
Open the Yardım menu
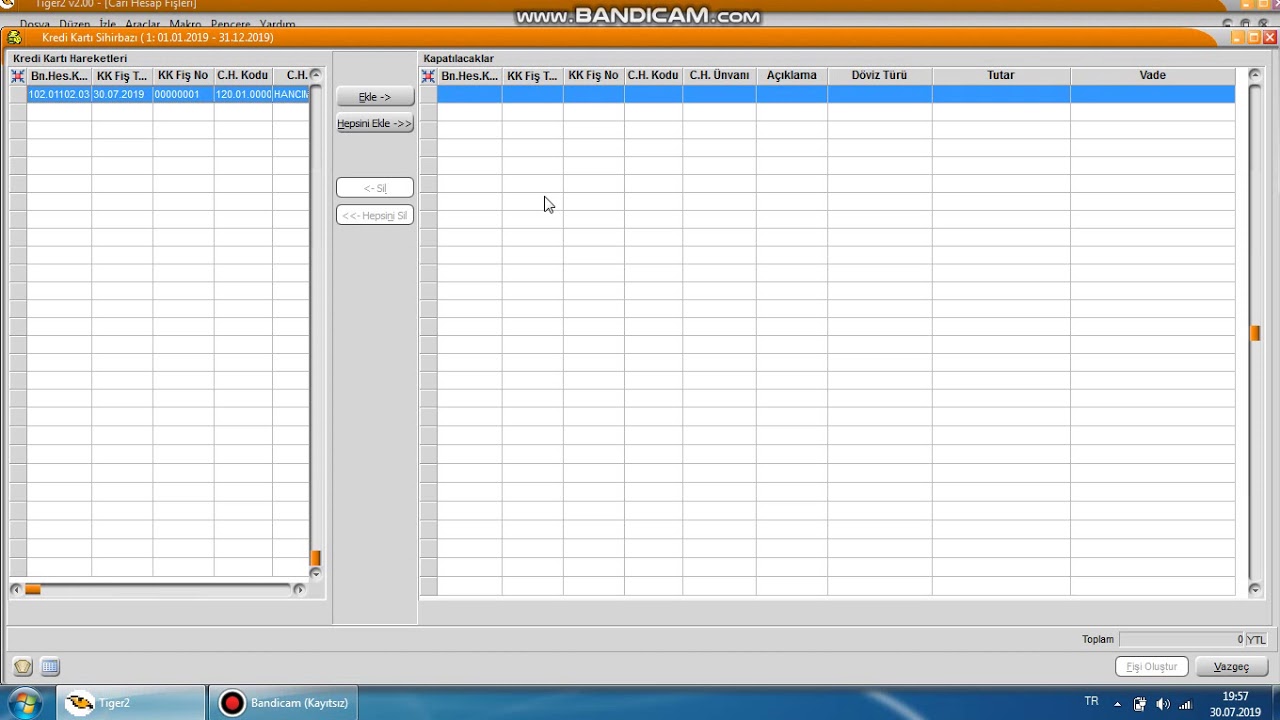(278, 24)
